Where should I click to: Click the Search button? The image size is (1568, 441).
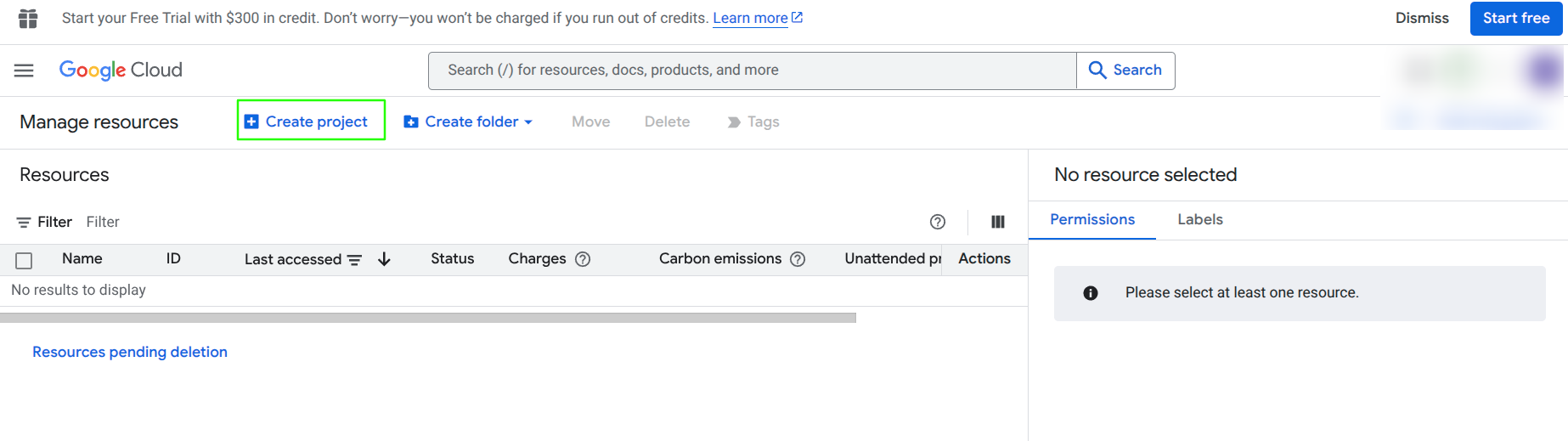pos(1125,71)
